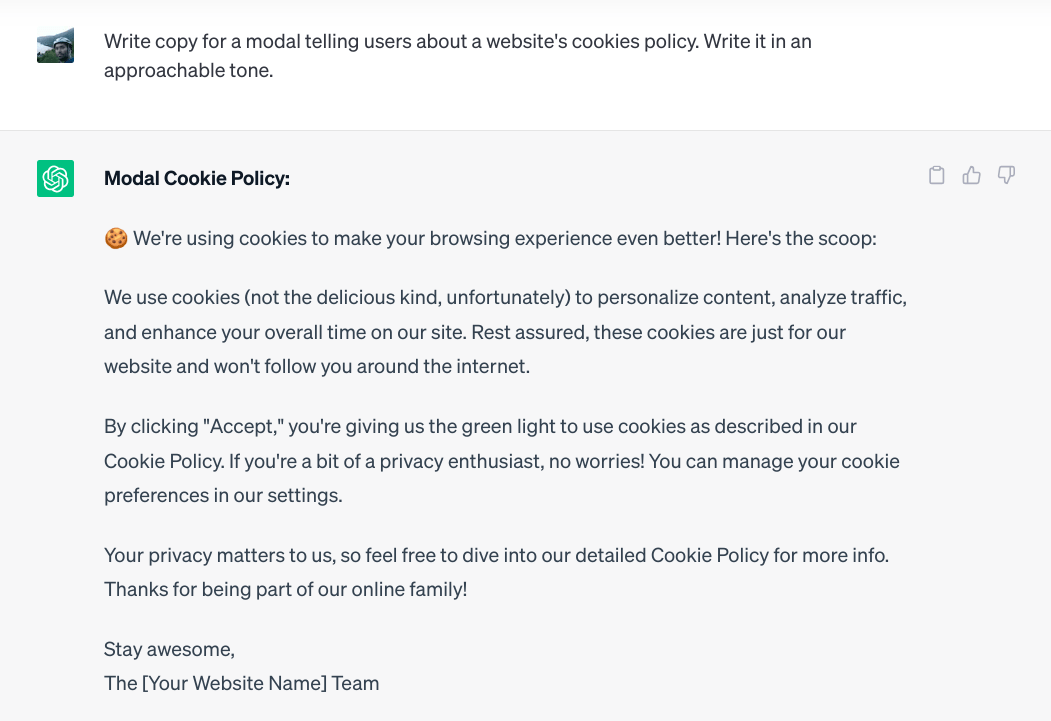Viewport: 1051px width, 721px height.
Task: Click the thumbs up feedback control
Action: tap(971, 174)
